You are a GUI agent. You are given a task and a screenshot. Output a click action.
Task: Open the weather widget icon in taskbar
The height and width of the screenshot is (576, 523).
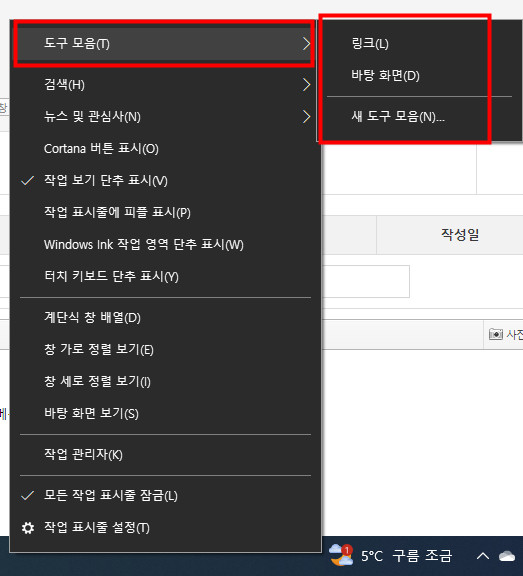pos(341,555)
